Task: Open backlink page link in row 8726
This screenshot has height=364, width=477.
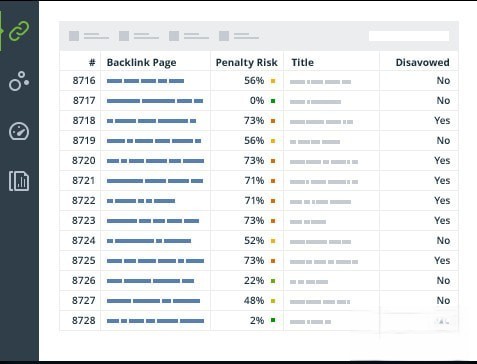Action: tap(150, 281)
